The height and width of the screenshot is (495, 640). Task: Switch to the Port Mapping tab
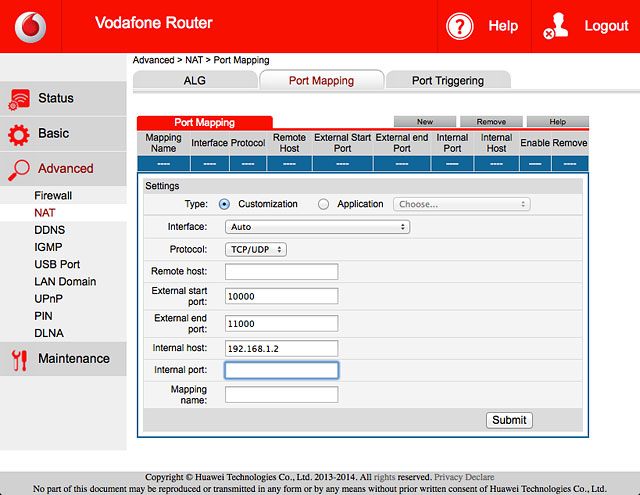[321, 80]
